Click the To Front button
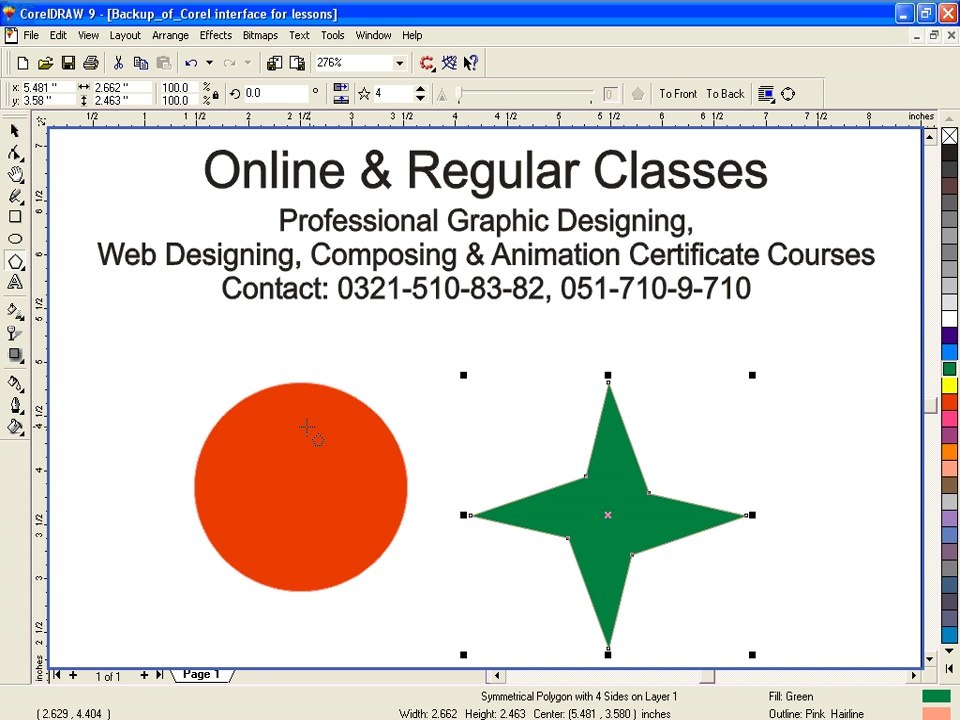960x720 pixels. click(678, 94)
